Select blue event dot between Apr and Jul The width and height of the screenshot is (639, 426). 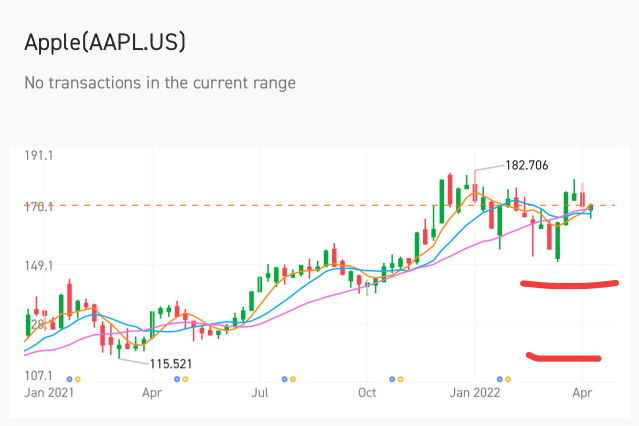tap(177, 379)
